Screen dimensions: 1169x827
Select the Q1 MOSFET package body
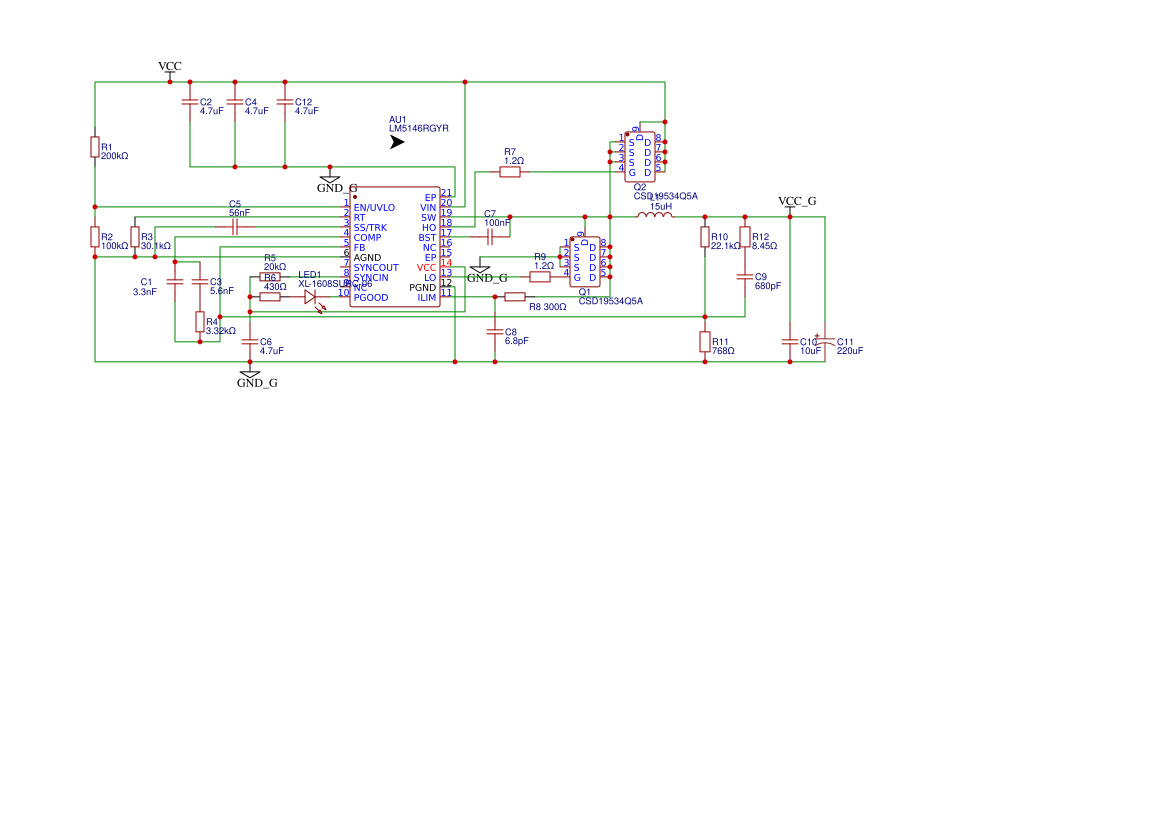coord(584,262)
